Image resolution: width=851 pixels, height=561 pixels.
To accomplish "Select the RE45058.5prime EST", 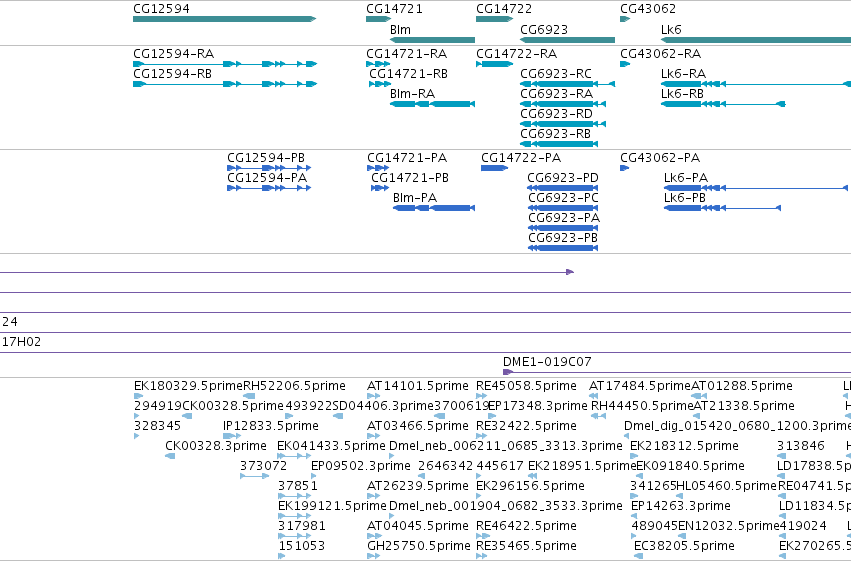I will pos(482,397).
